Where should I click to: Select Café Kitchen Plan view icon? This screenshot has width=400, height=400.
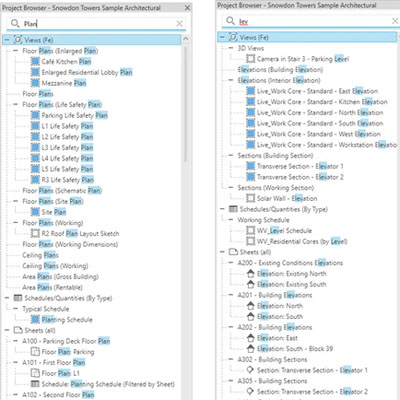[x=35, y=62]
